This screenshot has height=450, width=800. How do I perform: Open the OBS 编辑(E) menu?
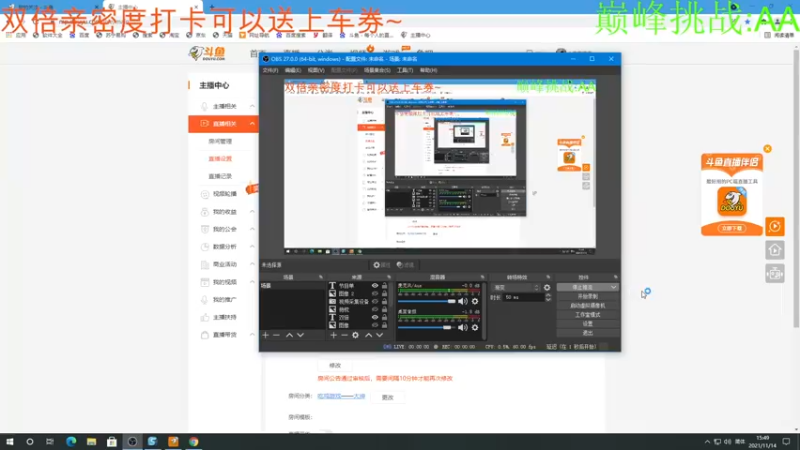[293, 70]
